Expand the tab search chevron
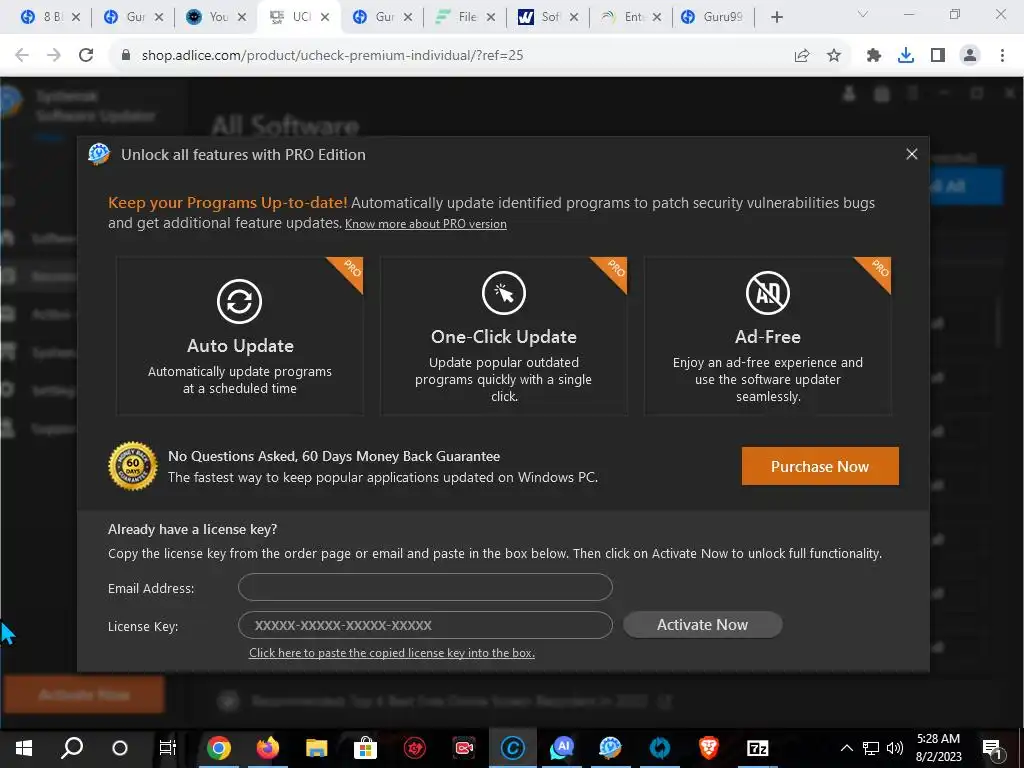 click(x=863, y=14)
